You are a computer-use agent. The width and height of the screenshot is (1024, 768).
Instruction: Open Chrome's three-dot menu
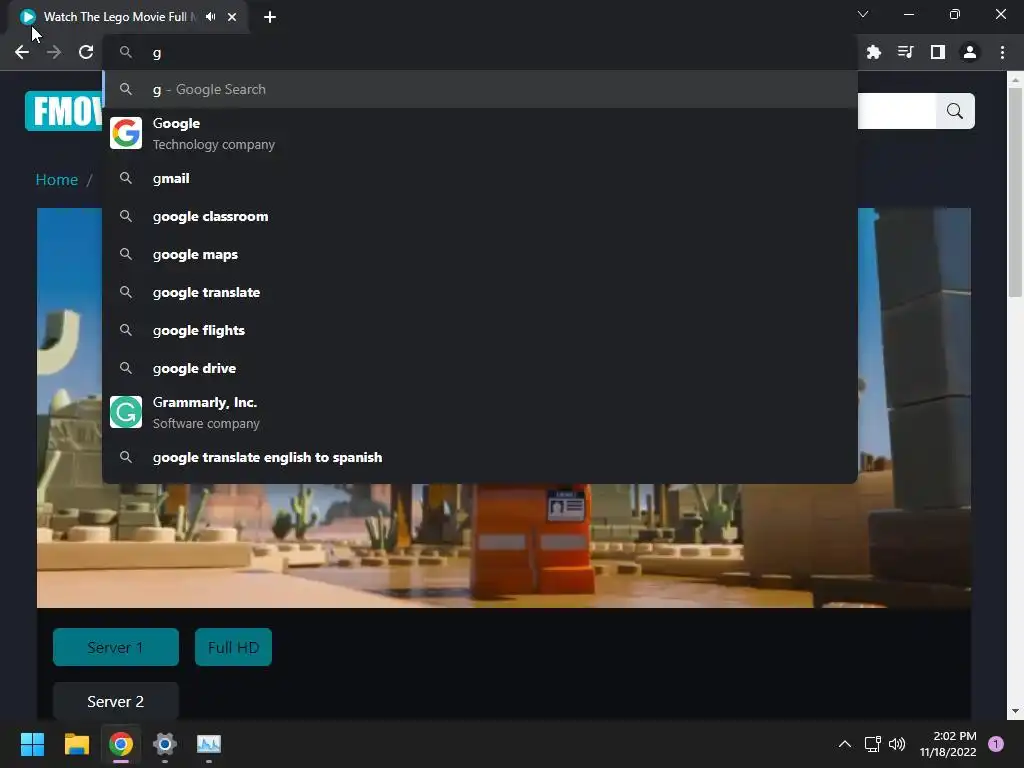tap(1002, 52)
